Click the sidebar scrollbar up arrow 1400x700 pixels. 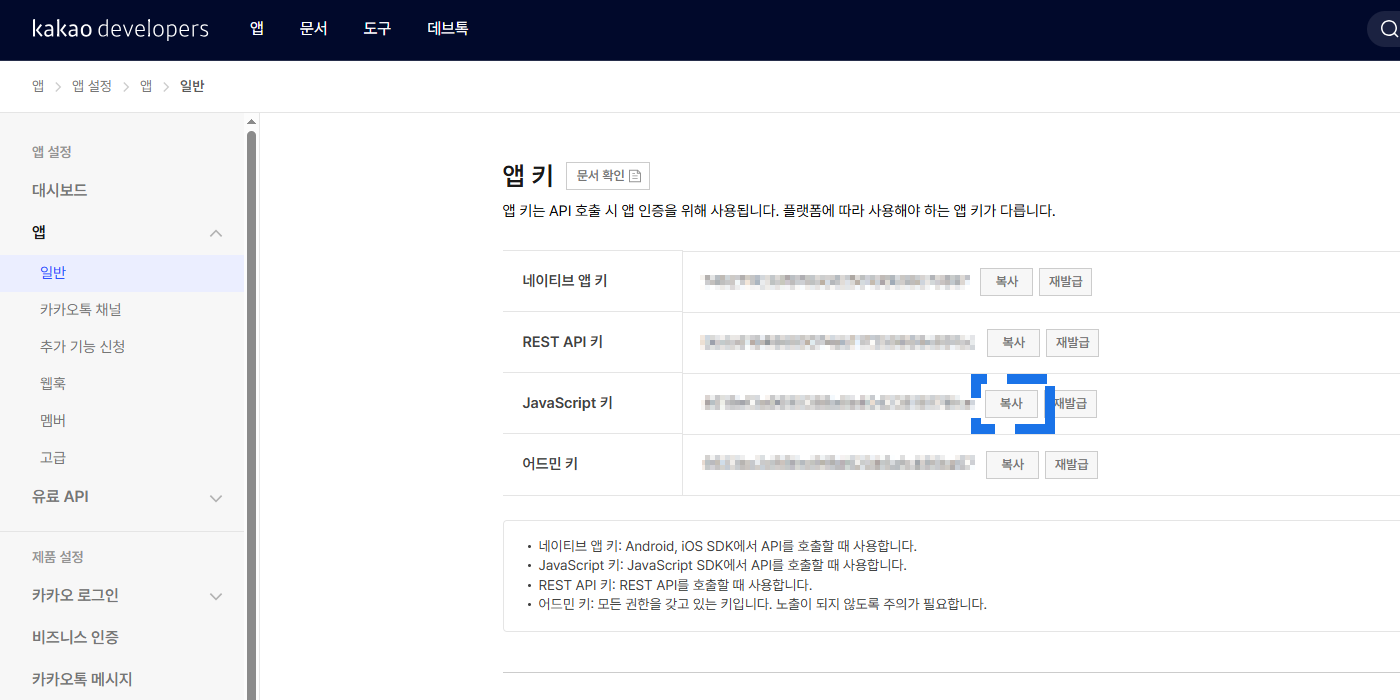pos(252,122)
